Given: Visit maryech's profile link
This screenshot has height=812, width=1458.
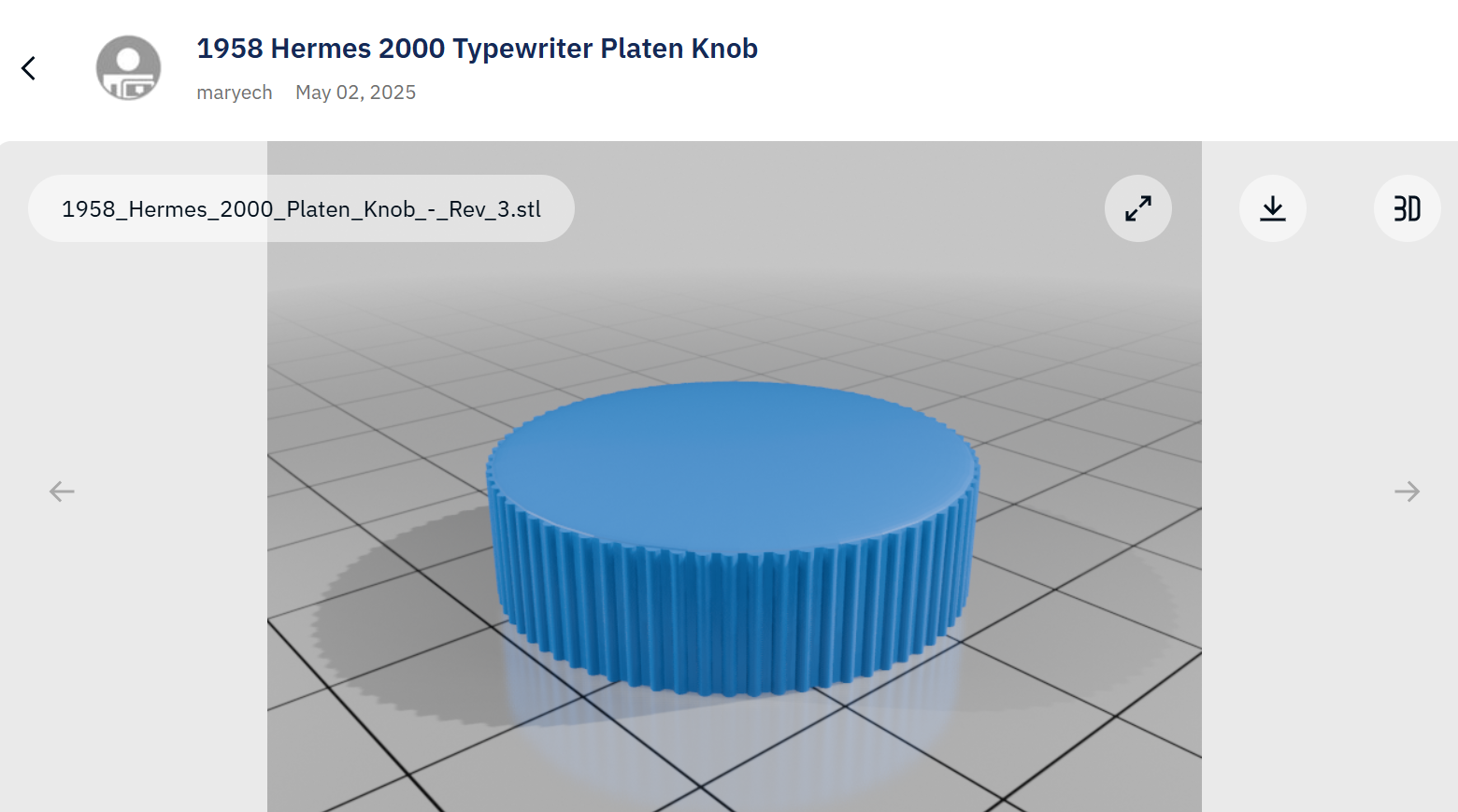Looking at the screenshot, I should pyautogui.click(x=234, y=92).
